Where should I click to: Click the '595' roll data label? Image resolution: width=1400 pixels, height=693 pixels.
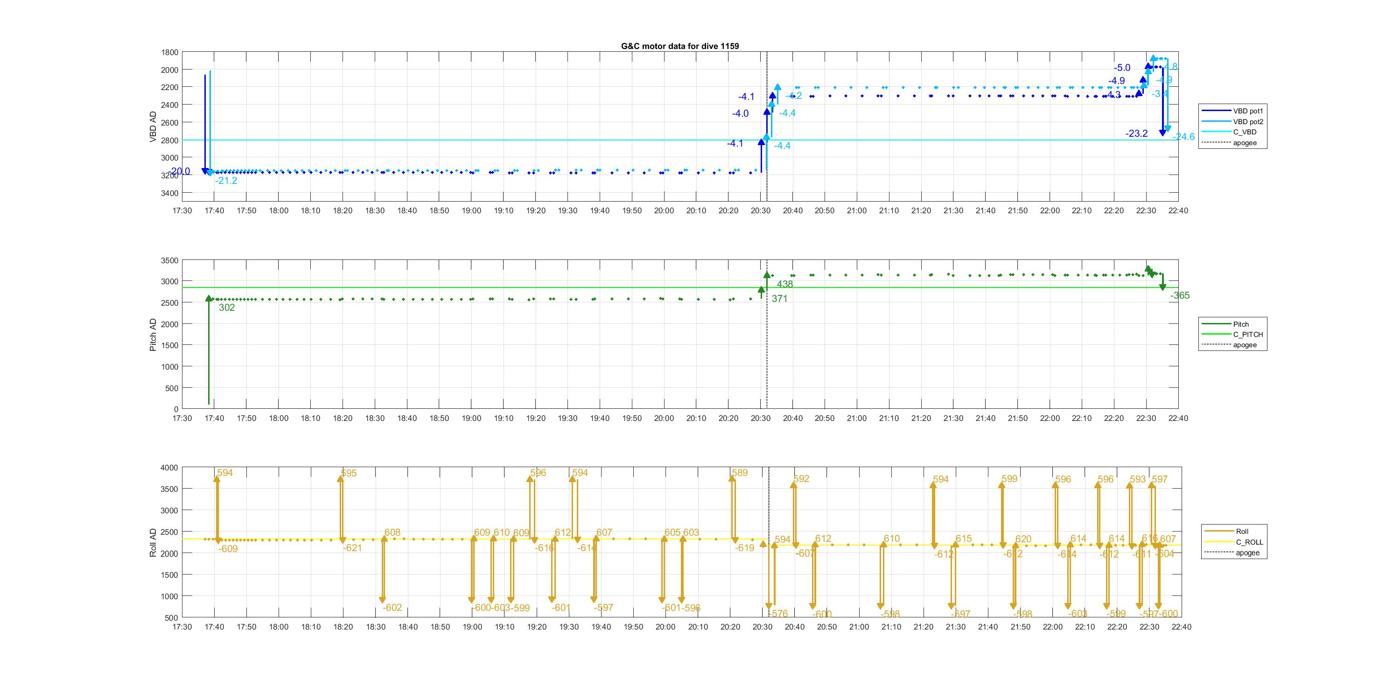348,473
